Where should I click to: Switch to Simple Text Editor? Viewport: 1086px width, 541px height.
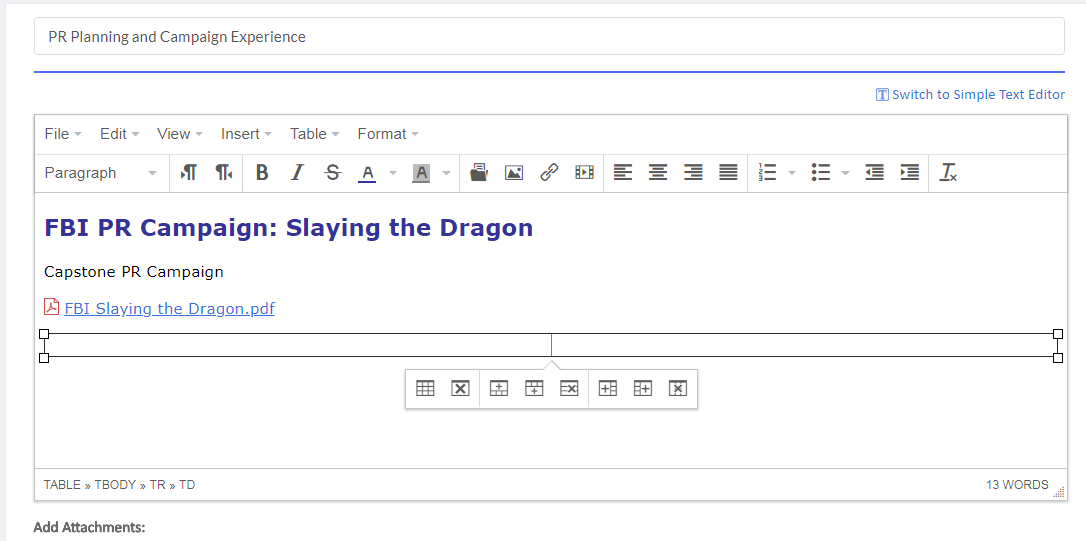coord(970,95)
